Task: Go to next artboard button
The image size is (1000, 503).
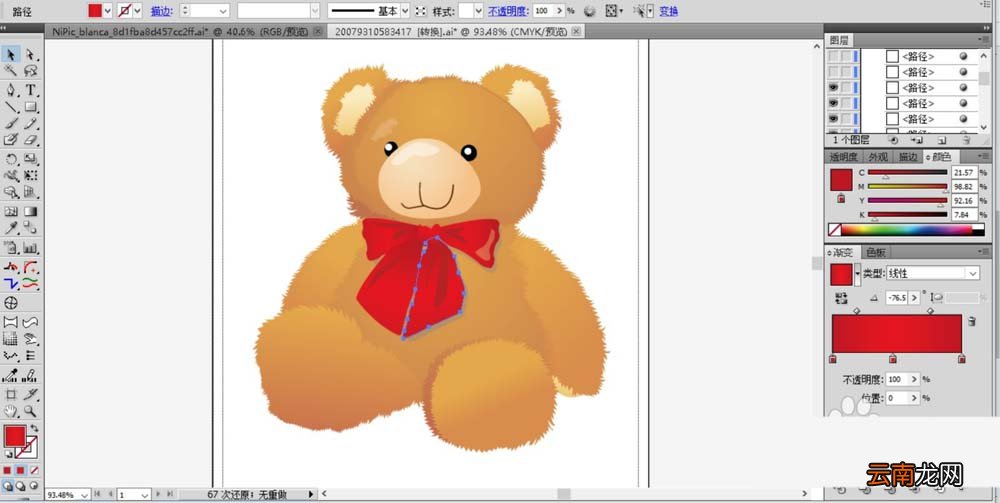Action: tap(159, 494)
